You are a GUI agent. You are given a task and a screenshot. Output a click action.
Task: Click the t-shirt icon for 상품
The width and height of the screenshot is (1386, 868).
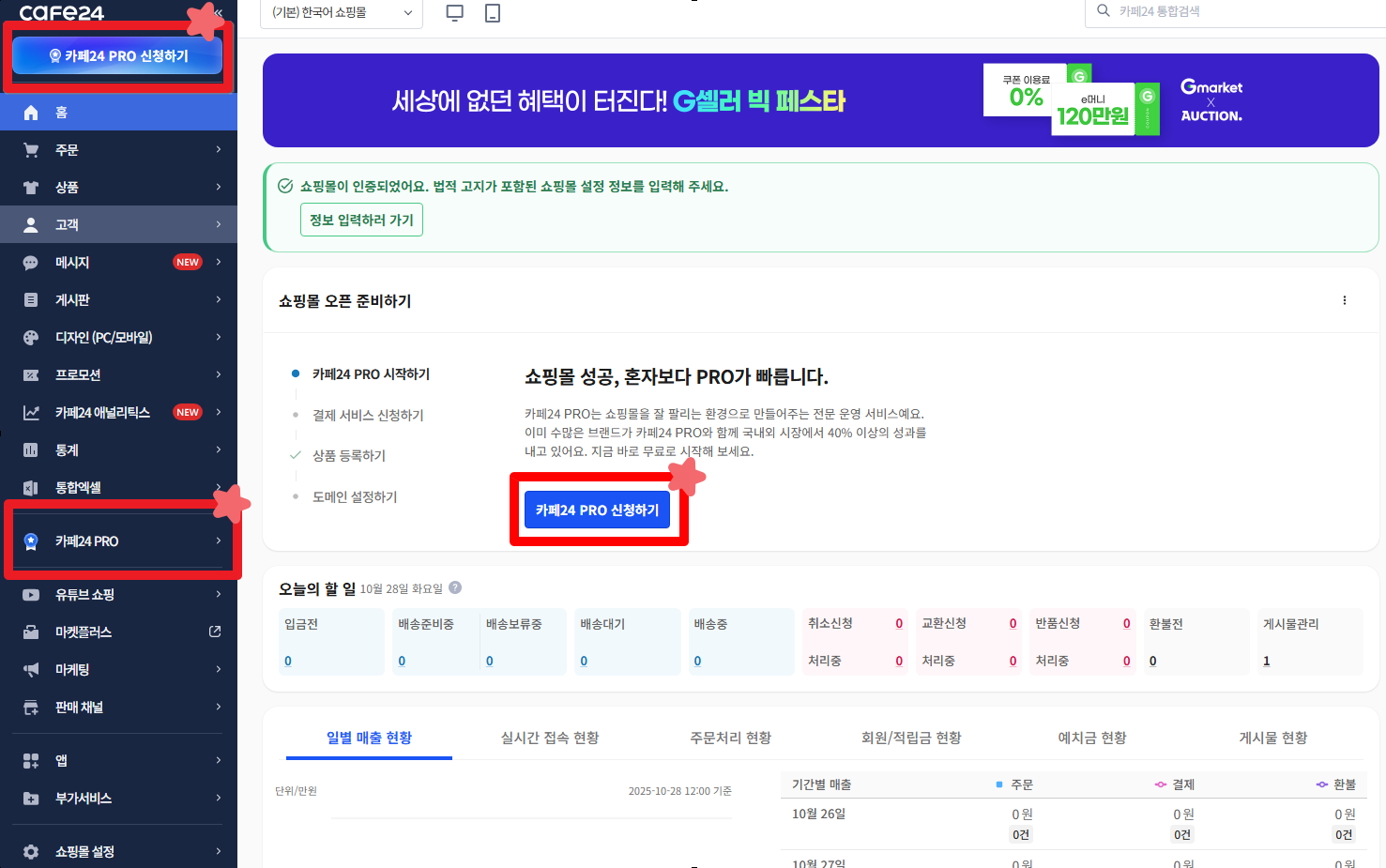pos(31,188)
